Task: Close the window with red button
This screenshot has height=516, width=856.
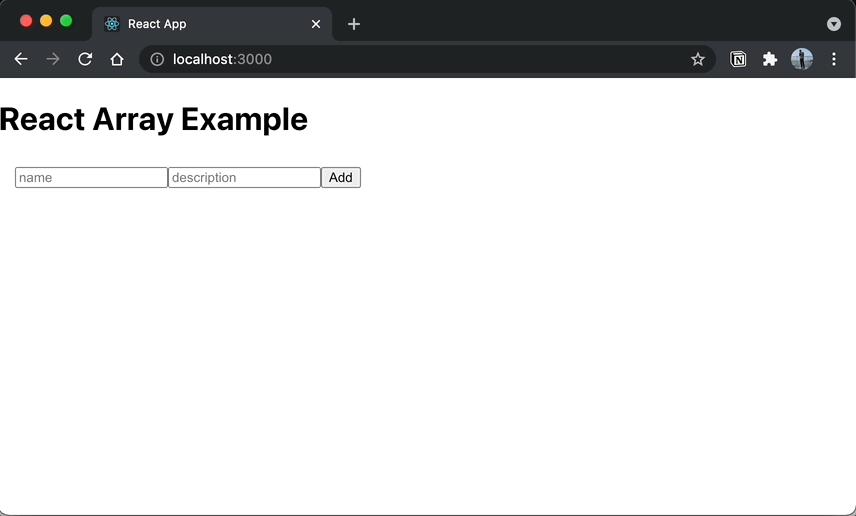Action: point(26,21)
